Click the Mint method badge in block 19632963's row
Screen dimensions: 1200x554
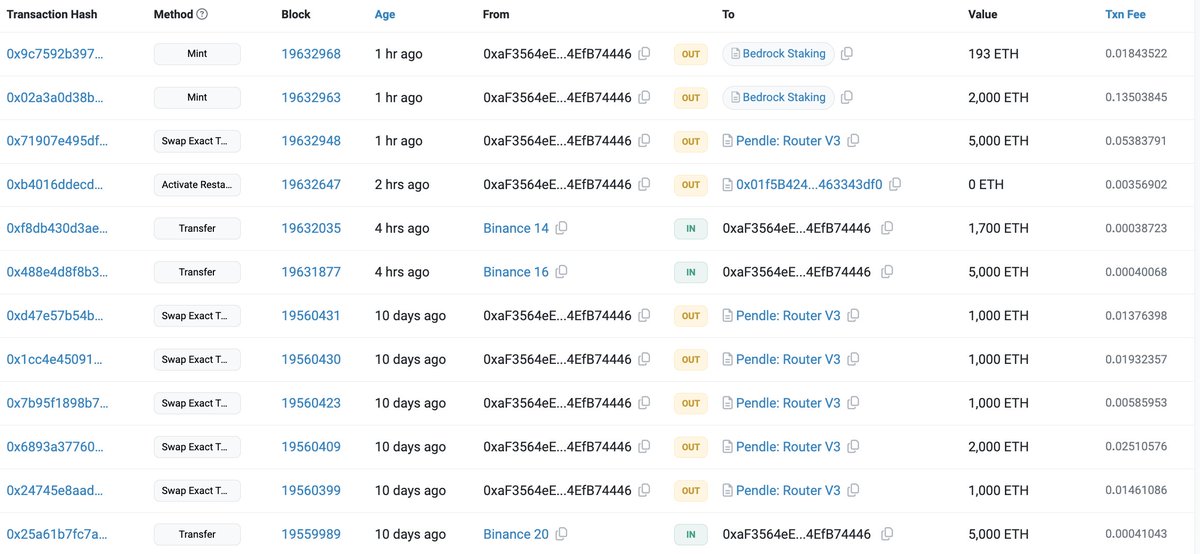pos(197,97)
